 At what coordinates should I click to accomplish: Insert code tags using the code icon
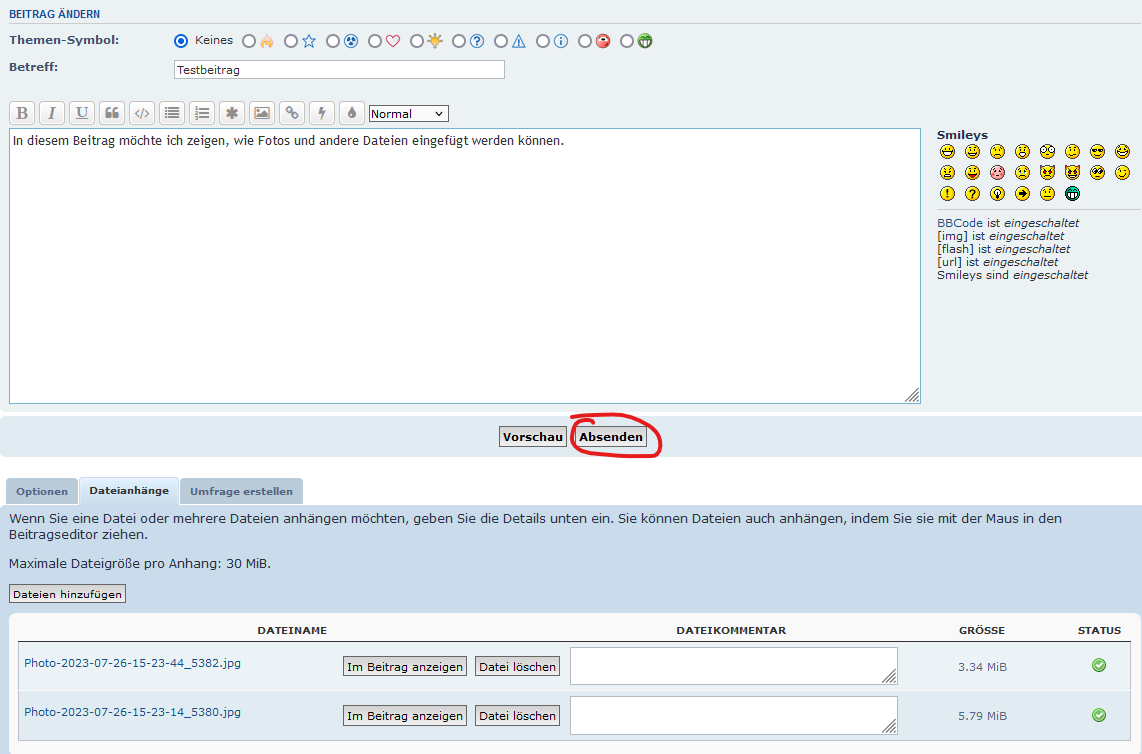pos(142,113)
